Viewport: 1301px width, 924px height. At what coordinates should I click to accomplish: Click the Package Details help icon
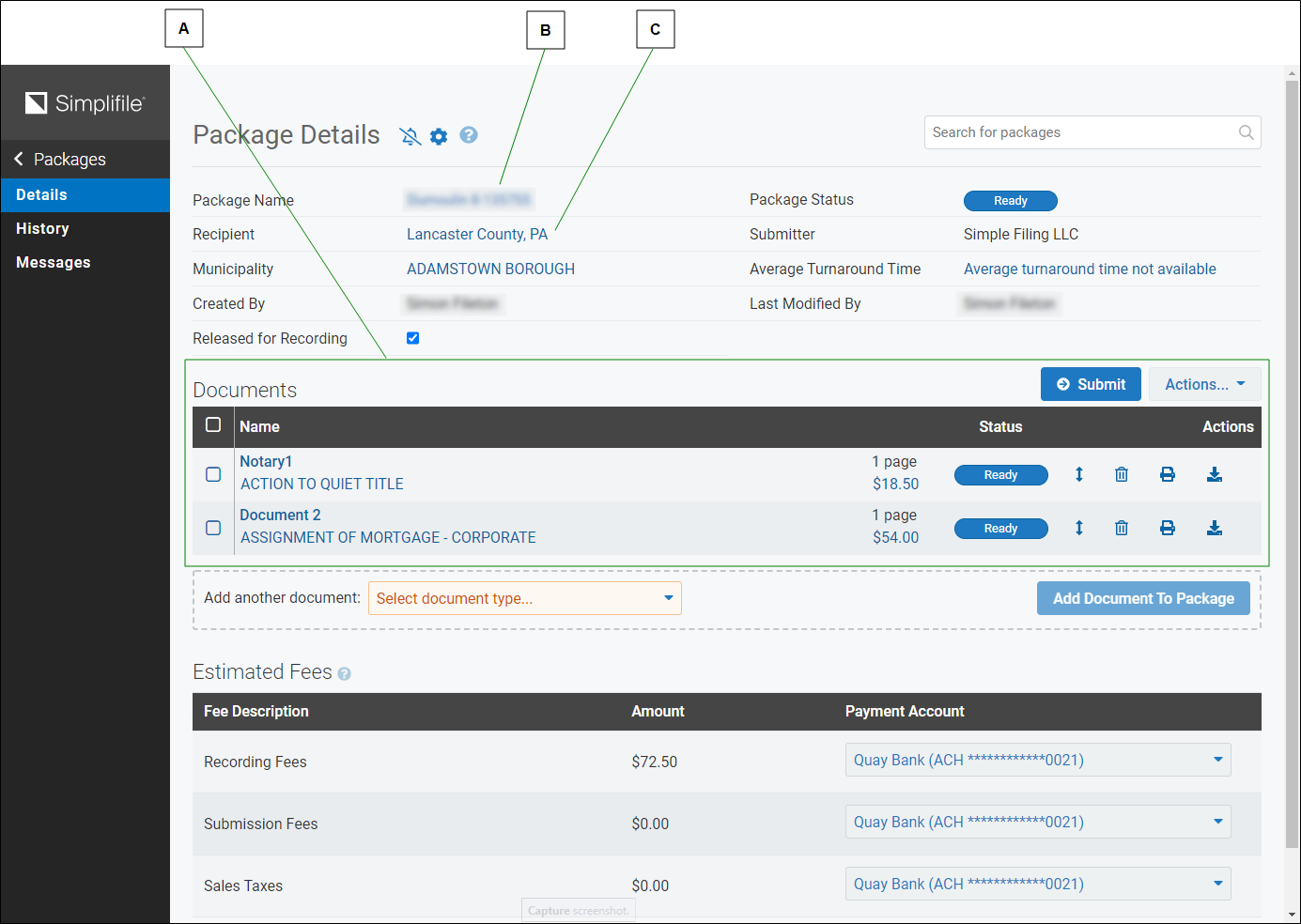coord(469,135)
